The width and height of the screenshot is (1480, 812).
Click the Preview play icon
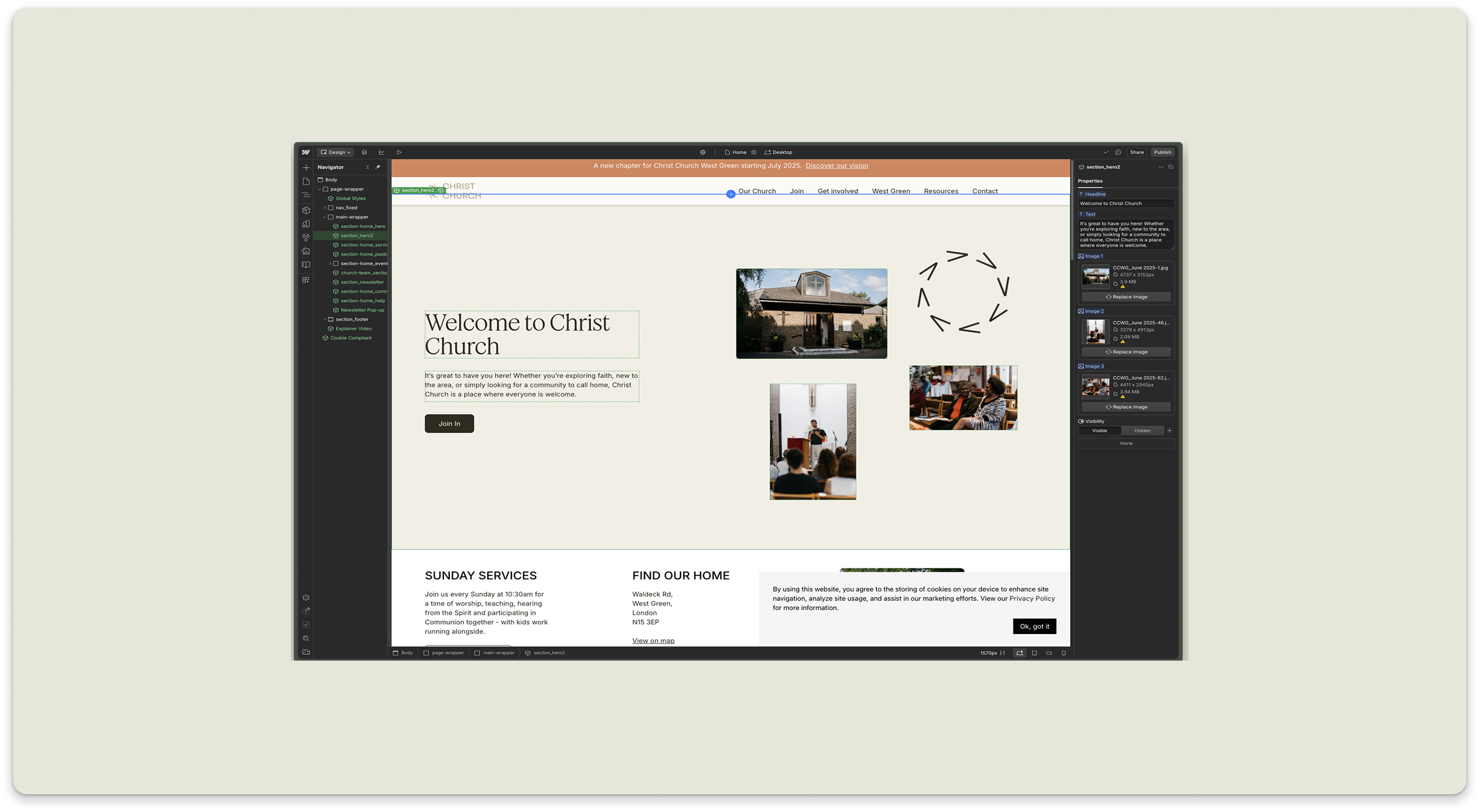pos(399,152)
